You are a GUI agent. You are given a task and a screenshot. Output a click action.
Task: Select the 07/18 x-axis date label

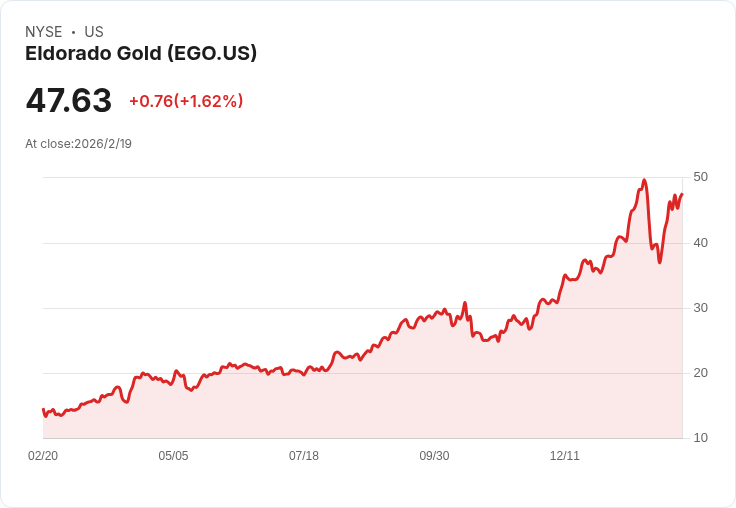(304, 455)
